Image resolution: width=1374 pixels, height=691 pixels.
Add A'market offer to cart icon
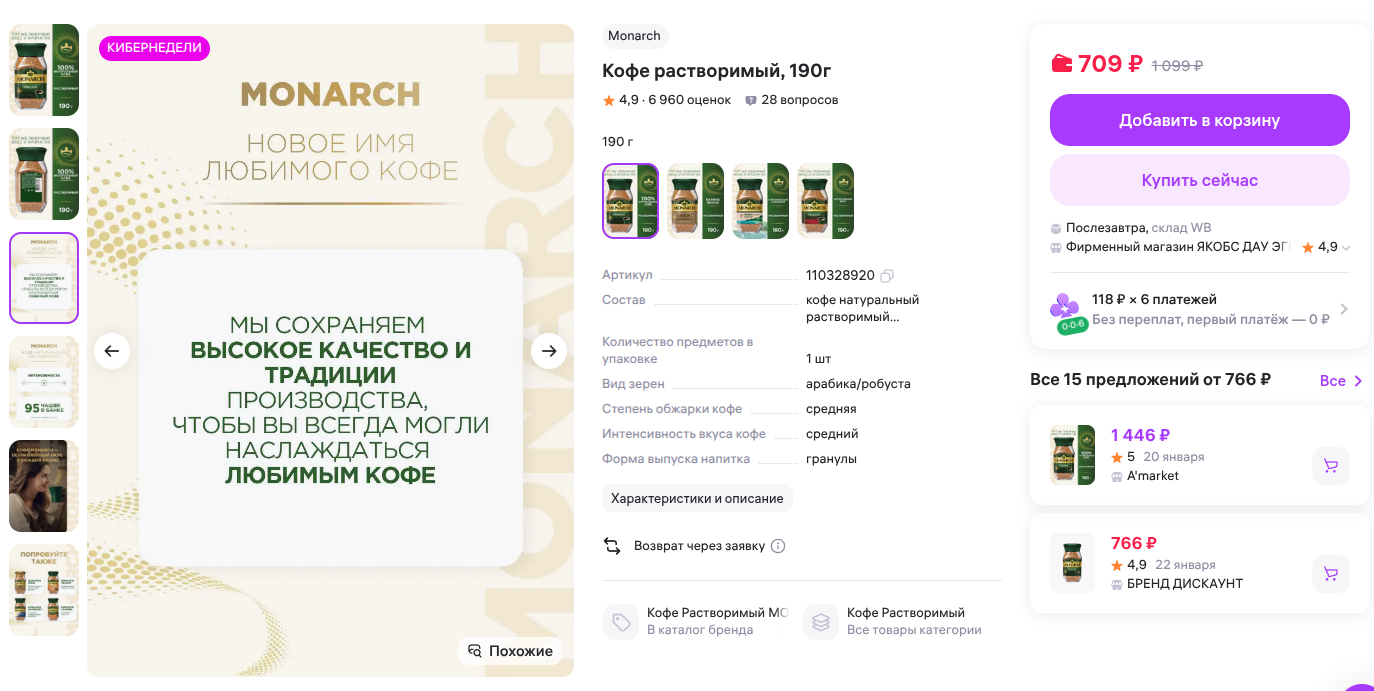click(x=1331, y=466)
